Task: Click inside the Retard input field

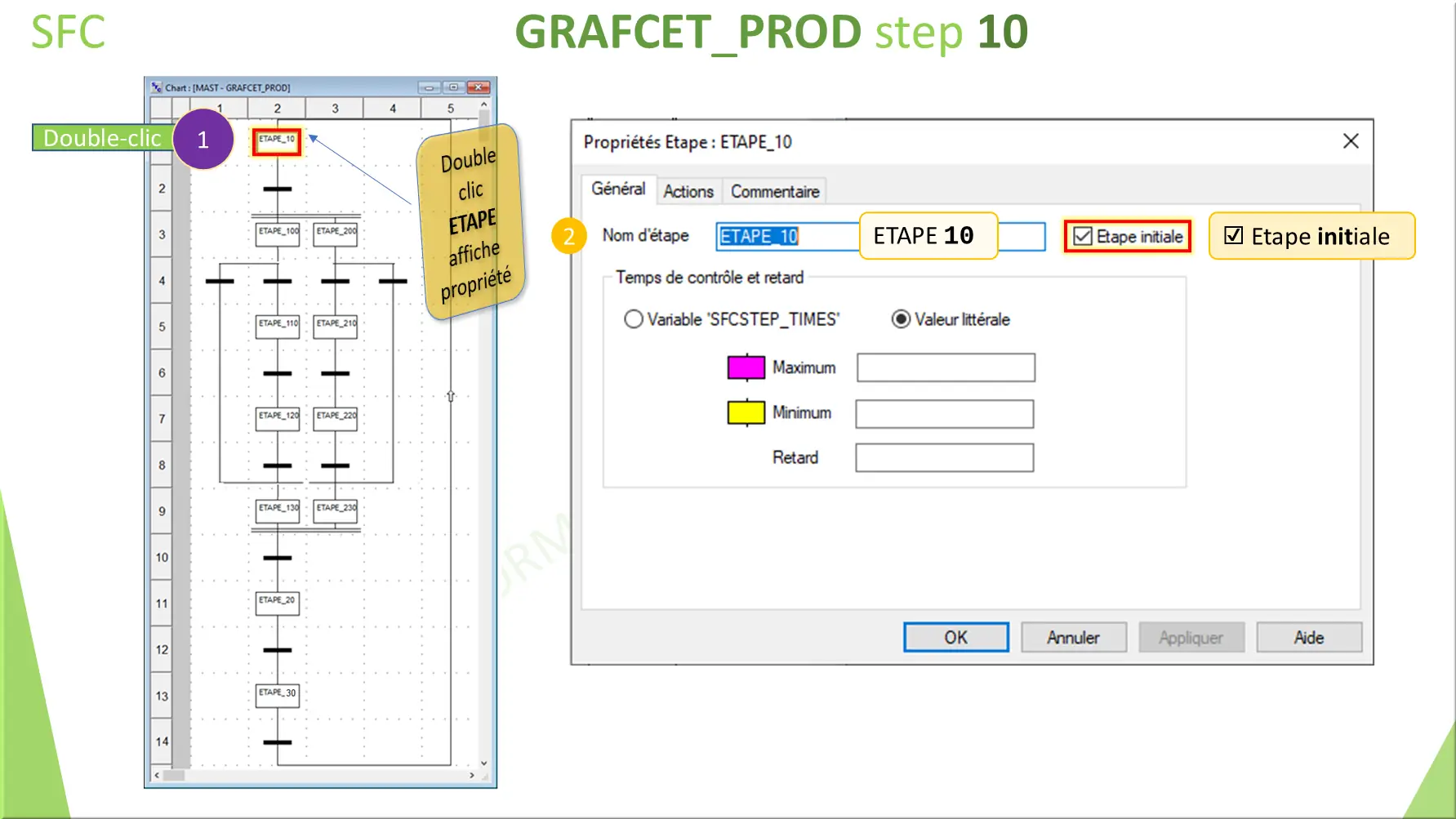Action: [x=944, y=457]
